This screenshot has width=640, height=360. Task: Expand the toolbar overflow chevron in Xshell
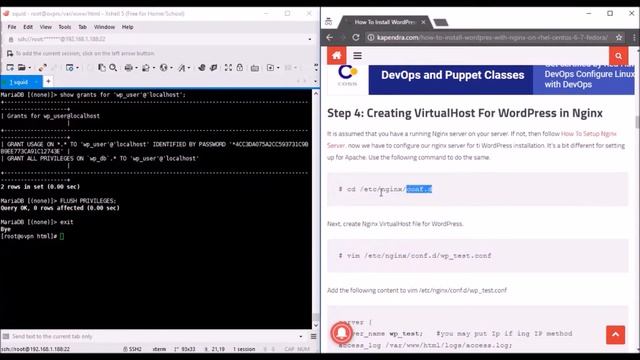click(x=316, y=68)
